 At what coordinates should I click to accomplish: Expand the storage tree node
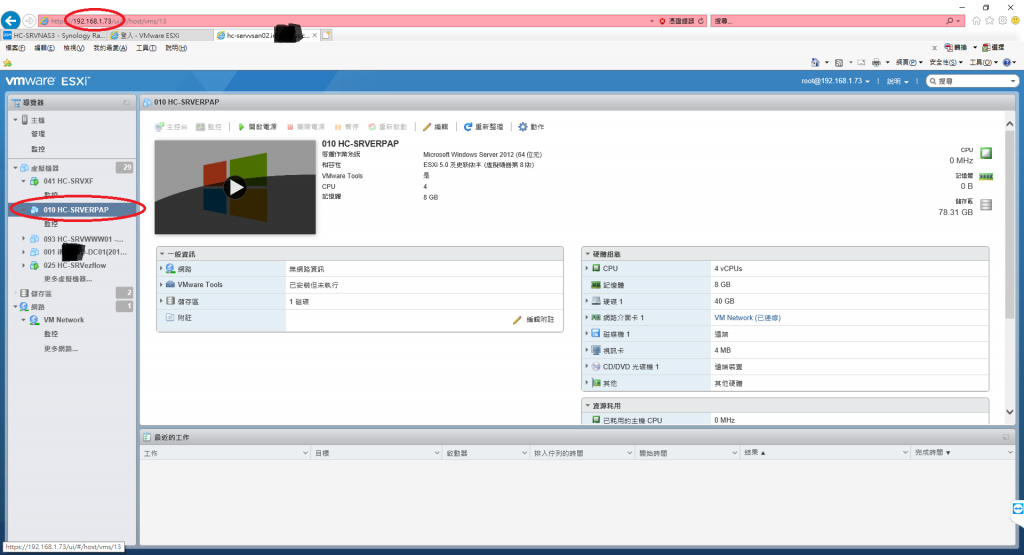(16, 293)
